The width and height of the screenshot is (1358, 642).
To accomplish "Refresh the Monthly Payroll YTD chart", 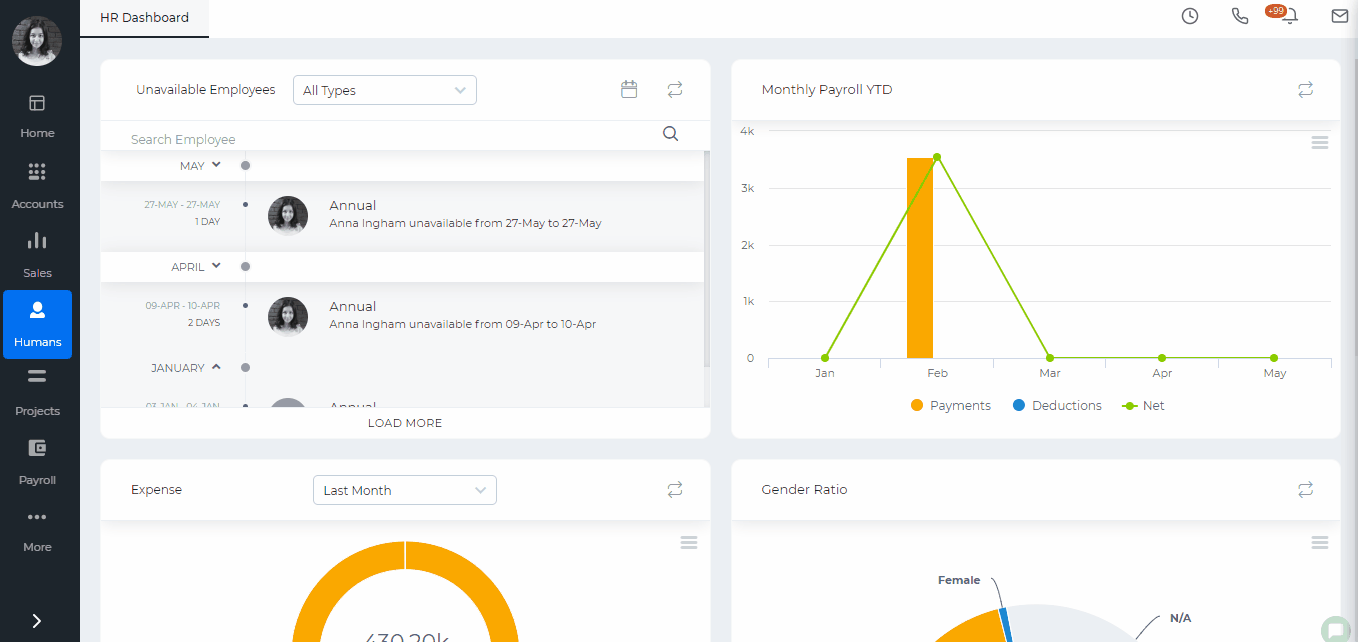I will [1305, 90].
